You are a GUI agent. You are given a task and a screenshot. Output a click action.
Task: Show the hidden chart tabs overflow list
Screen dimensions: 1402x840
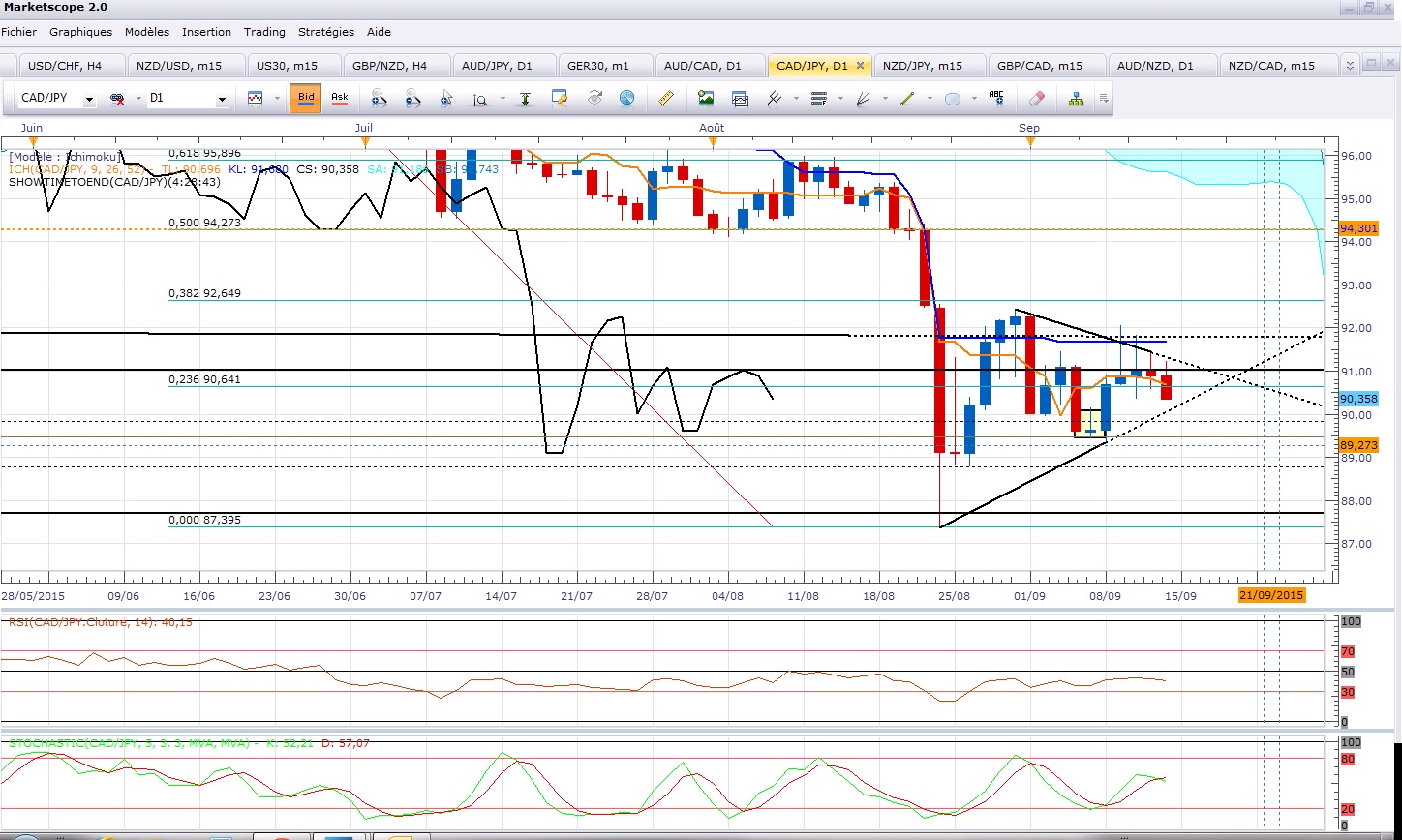(1351, 66)
